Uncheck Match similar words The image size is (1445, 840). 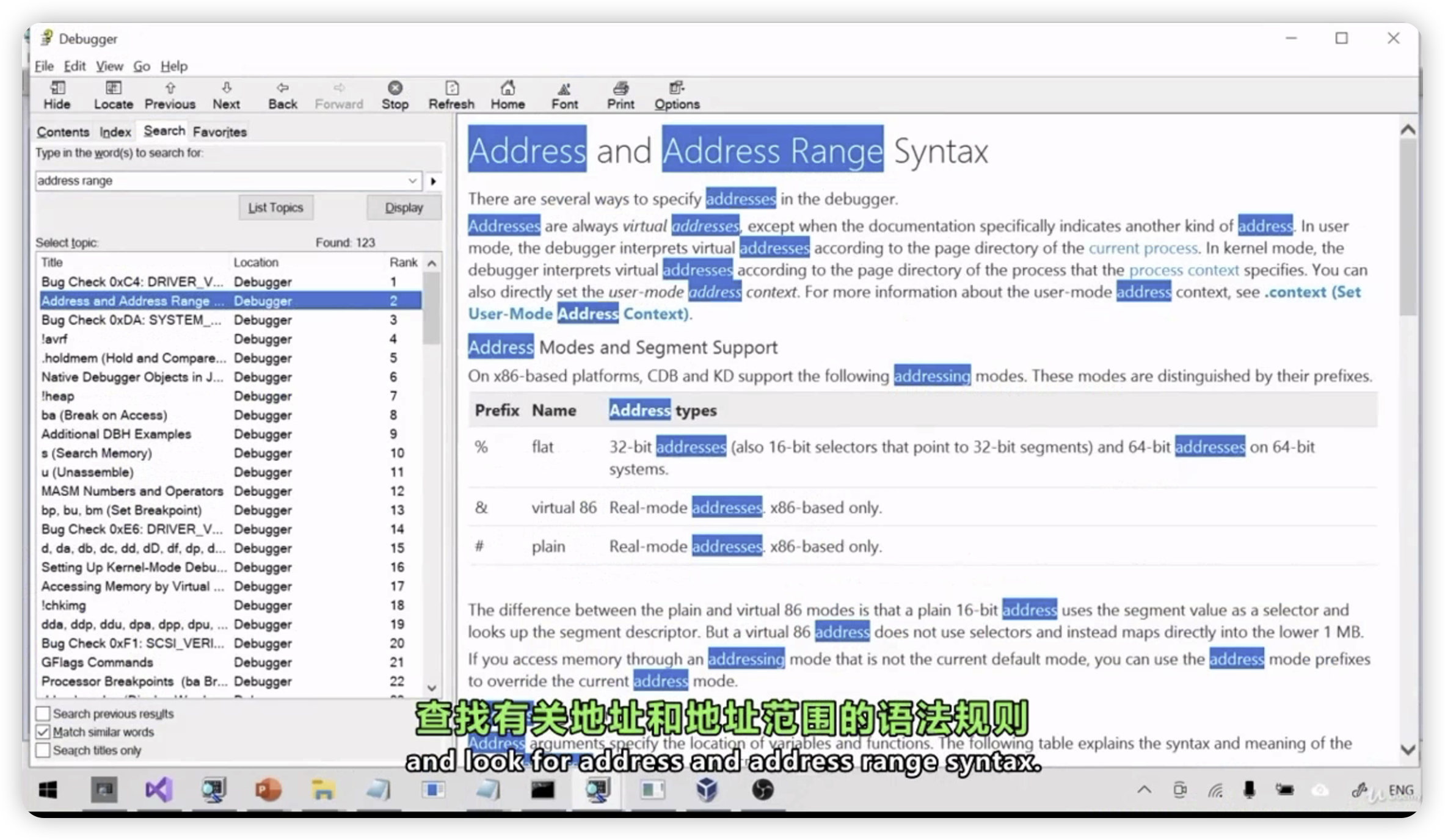pyautogui.click(x=43, y=732)
